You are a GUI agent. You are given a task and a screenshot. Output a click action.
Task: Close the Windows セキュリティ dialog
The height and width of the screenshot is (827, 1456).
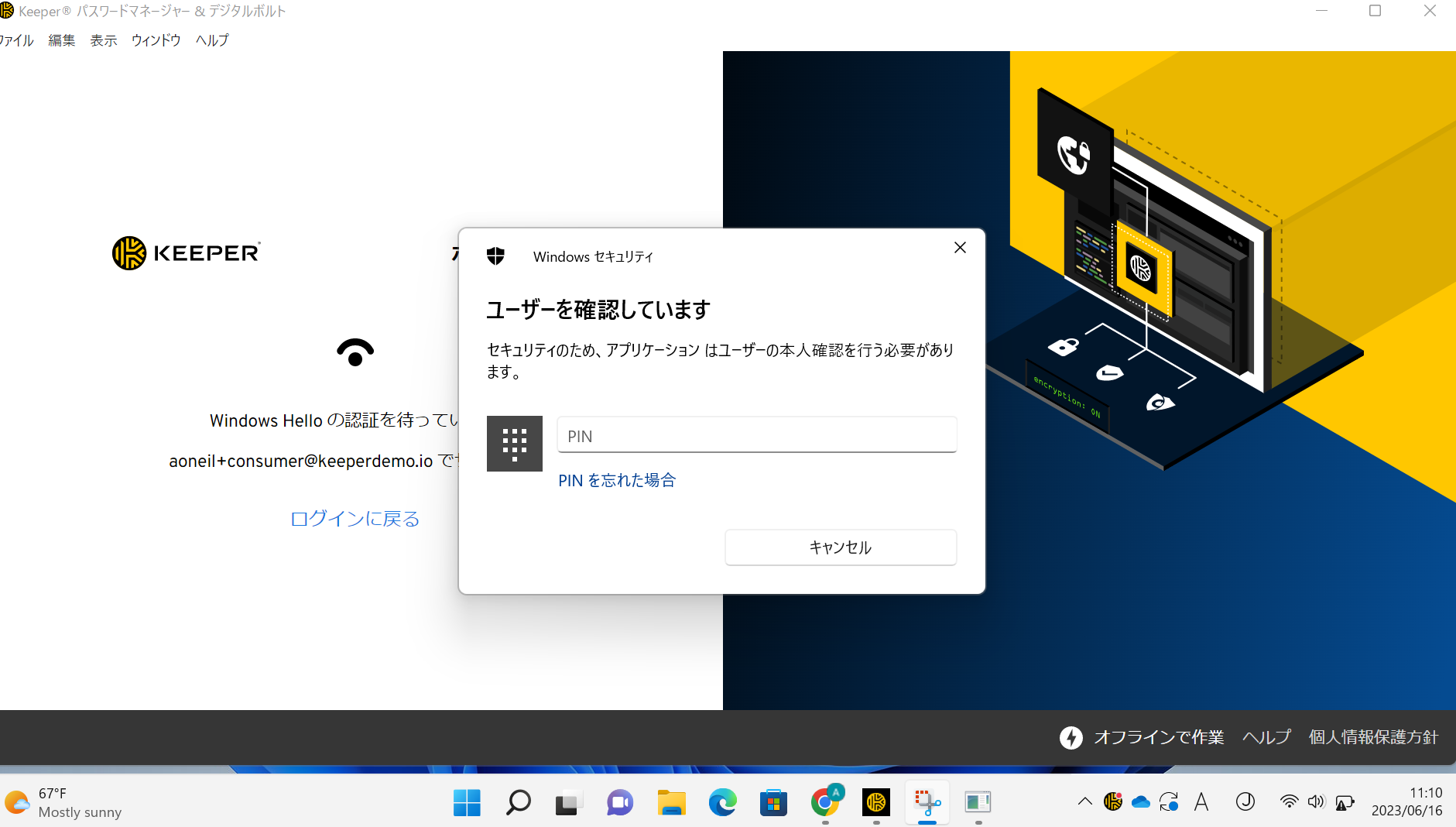click(960, 248)
